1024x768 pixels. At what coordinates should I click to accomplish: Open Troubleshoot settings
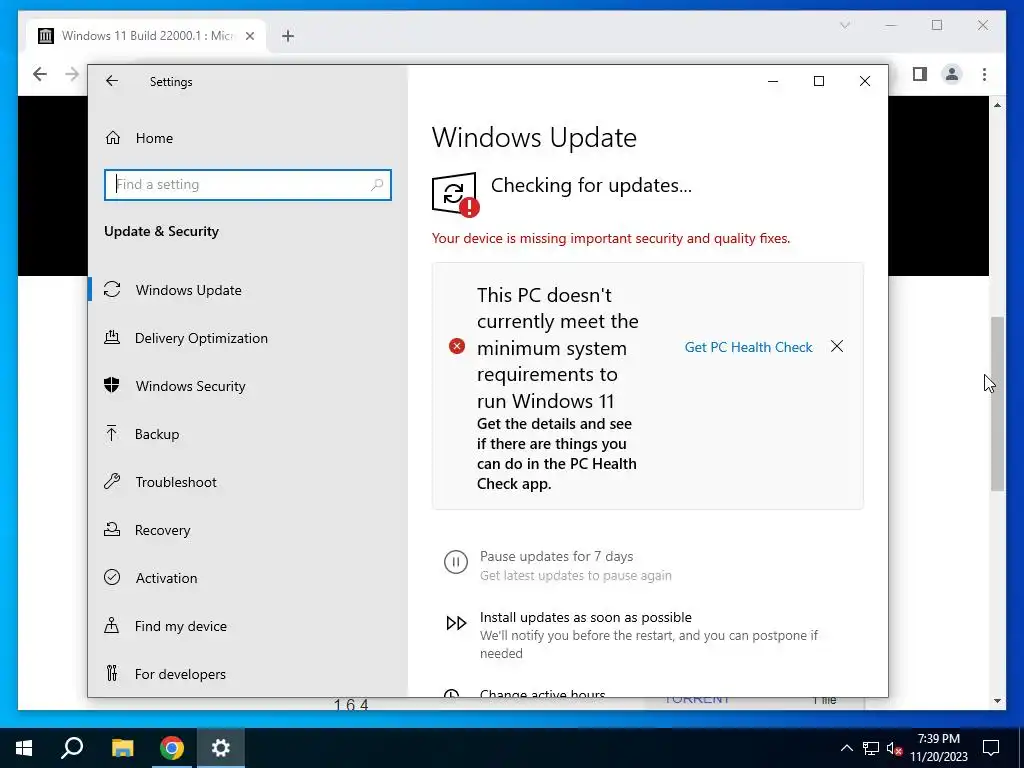click(x=176, y=482)
